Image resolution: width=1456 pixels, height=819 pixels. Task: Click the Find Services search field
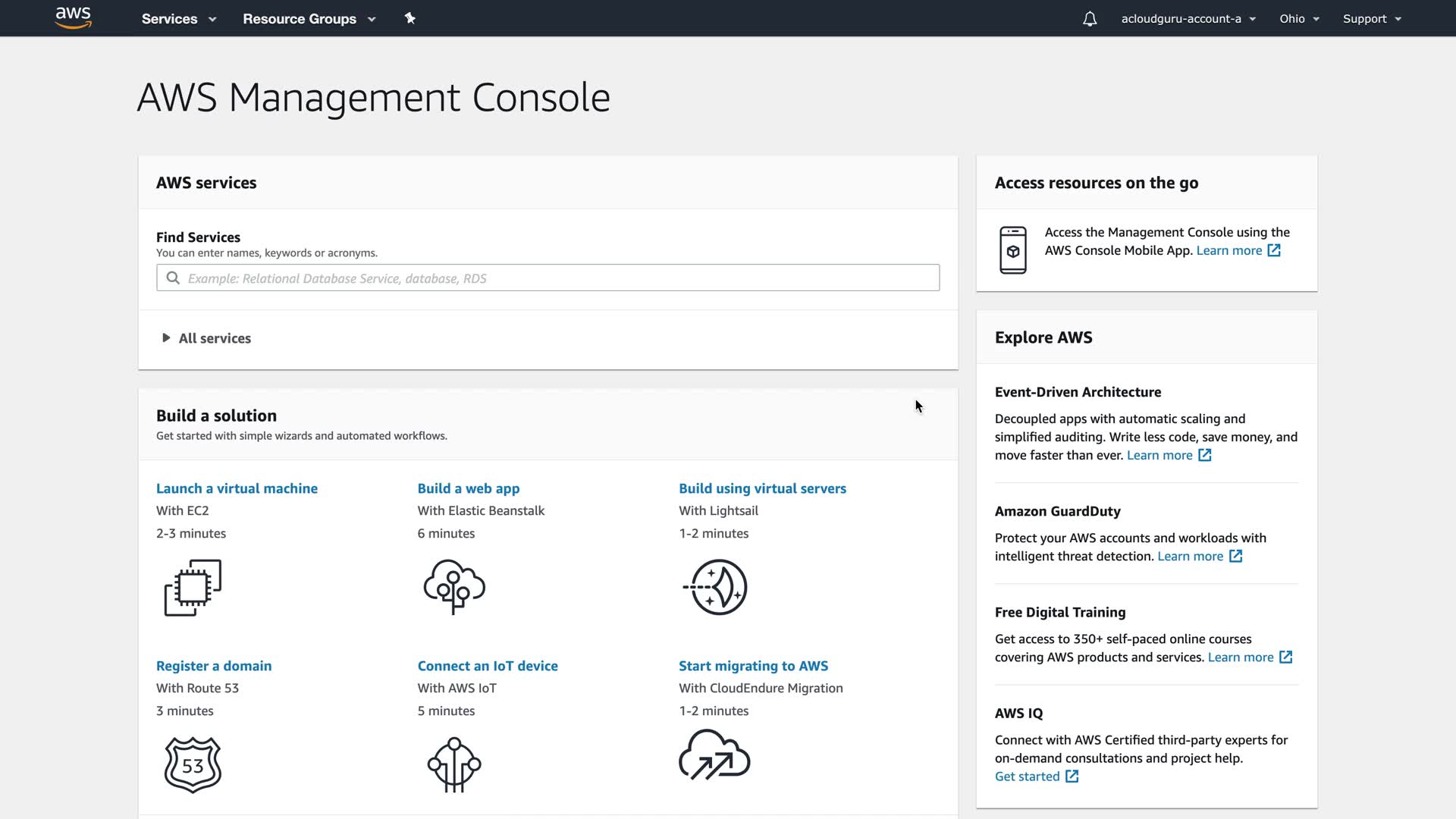click(548, 278)
